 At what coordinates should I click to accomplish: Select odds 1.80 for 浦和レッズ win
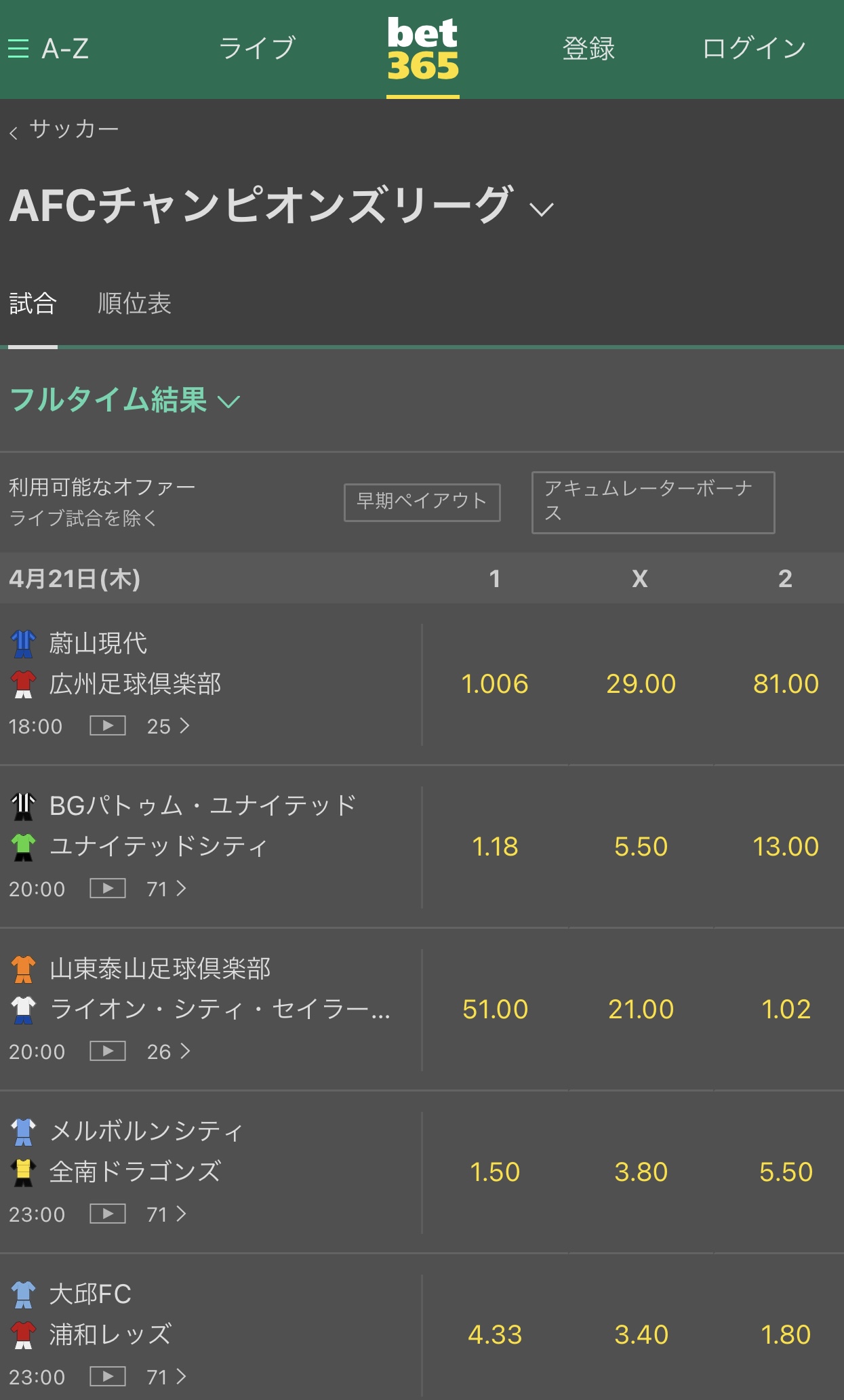point(786,1335)
